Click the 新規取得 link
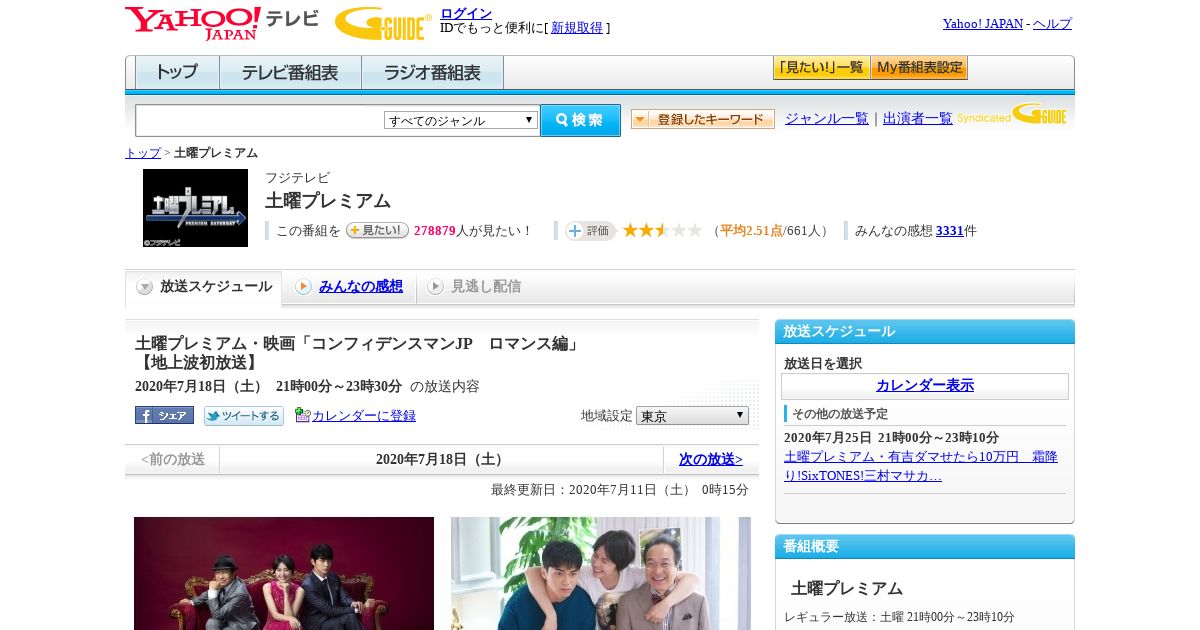Image resolution: width=1200 pixels, height=630 pixels. (x=577, y=28)
